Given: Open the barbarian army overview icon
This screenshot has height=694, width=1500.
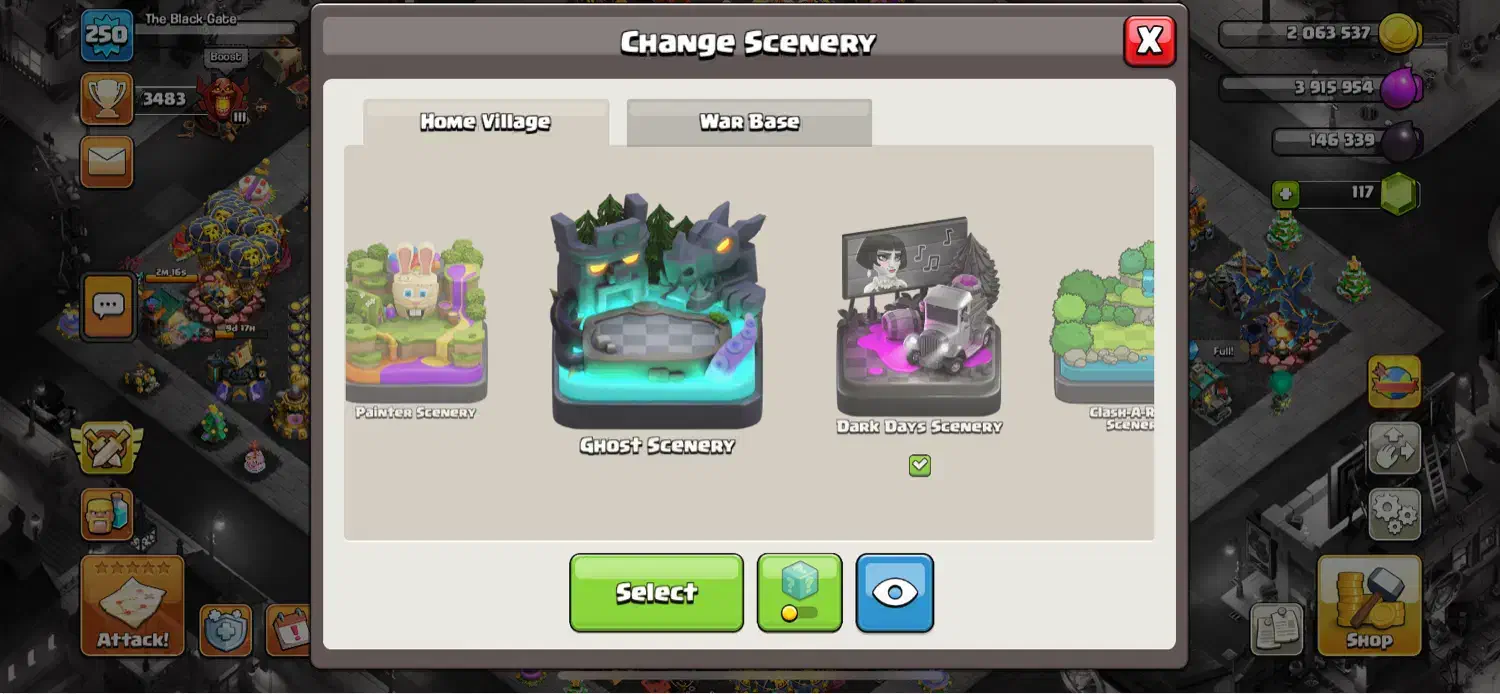Looking at the screenshot, I should pyautogui.click(x=107, y=514).
